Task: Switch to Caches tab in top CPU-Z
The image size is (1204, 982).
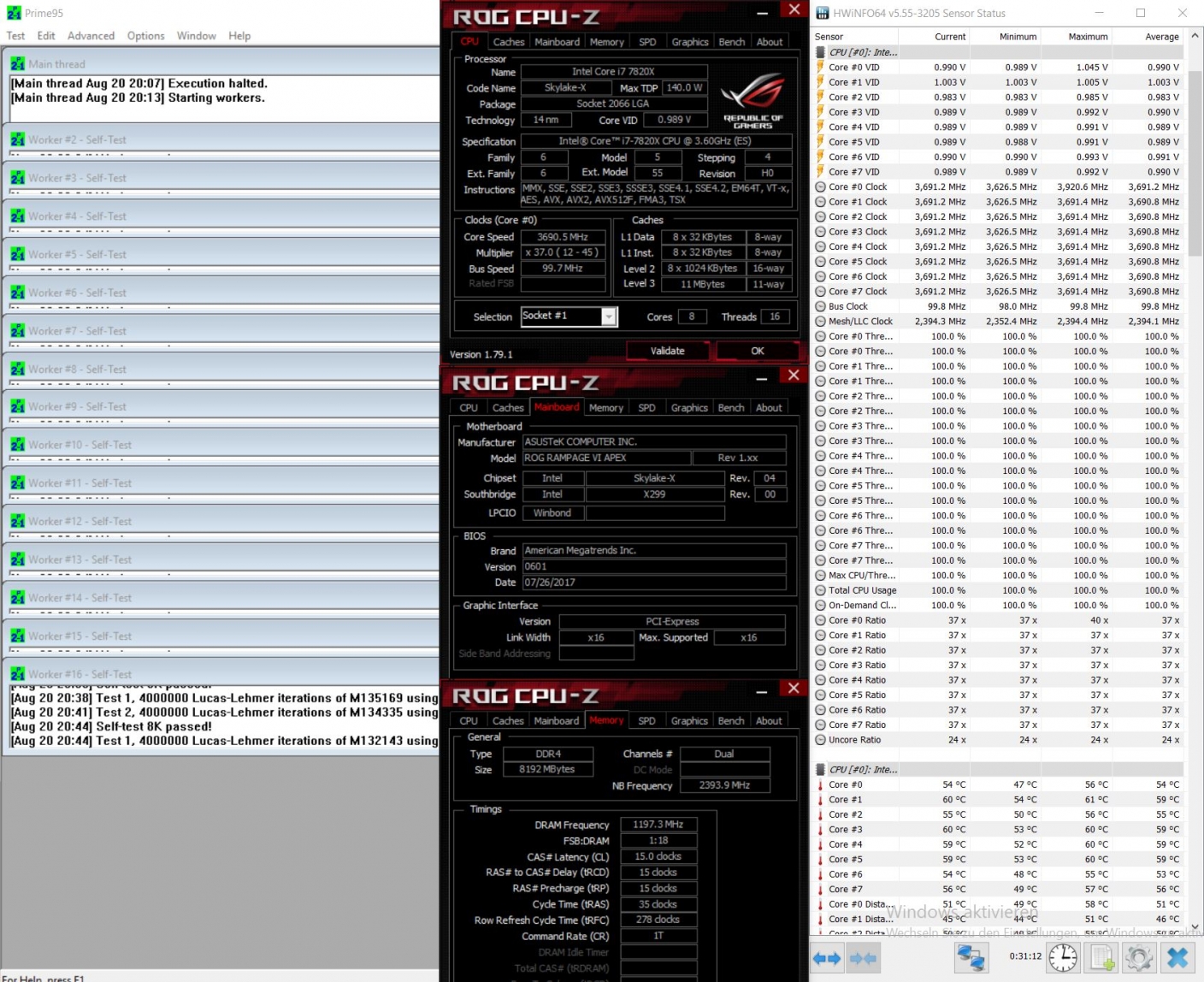Action: coord(509,42)
